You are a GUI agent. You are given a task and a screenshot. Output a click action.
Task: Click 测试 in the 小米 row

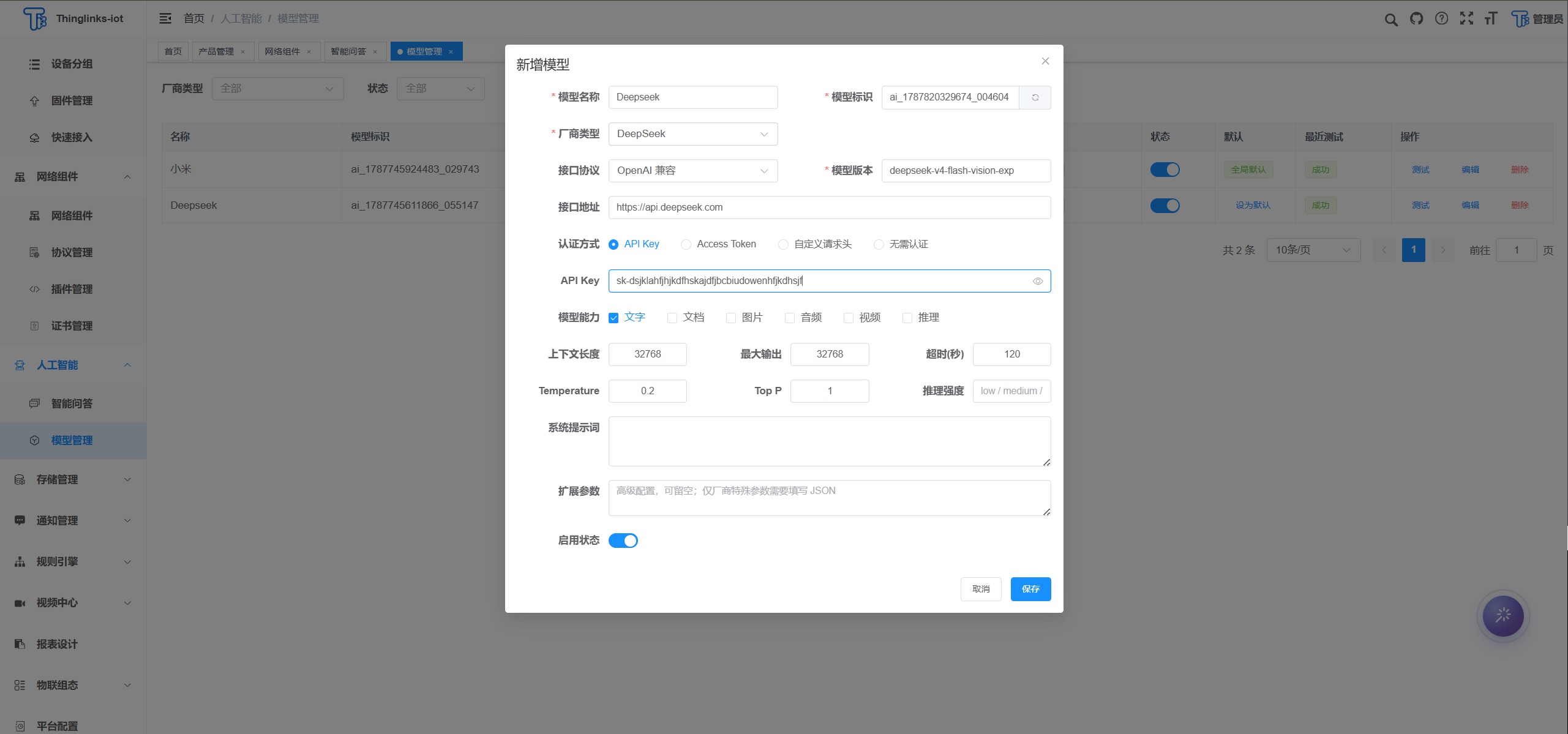click(x=1420, y=170)
